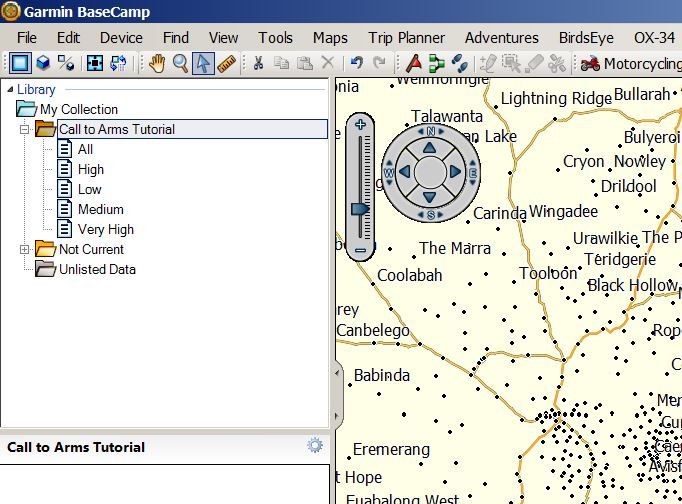Select the 2D map view icon
Screen dimensions: 682x504
20,63
